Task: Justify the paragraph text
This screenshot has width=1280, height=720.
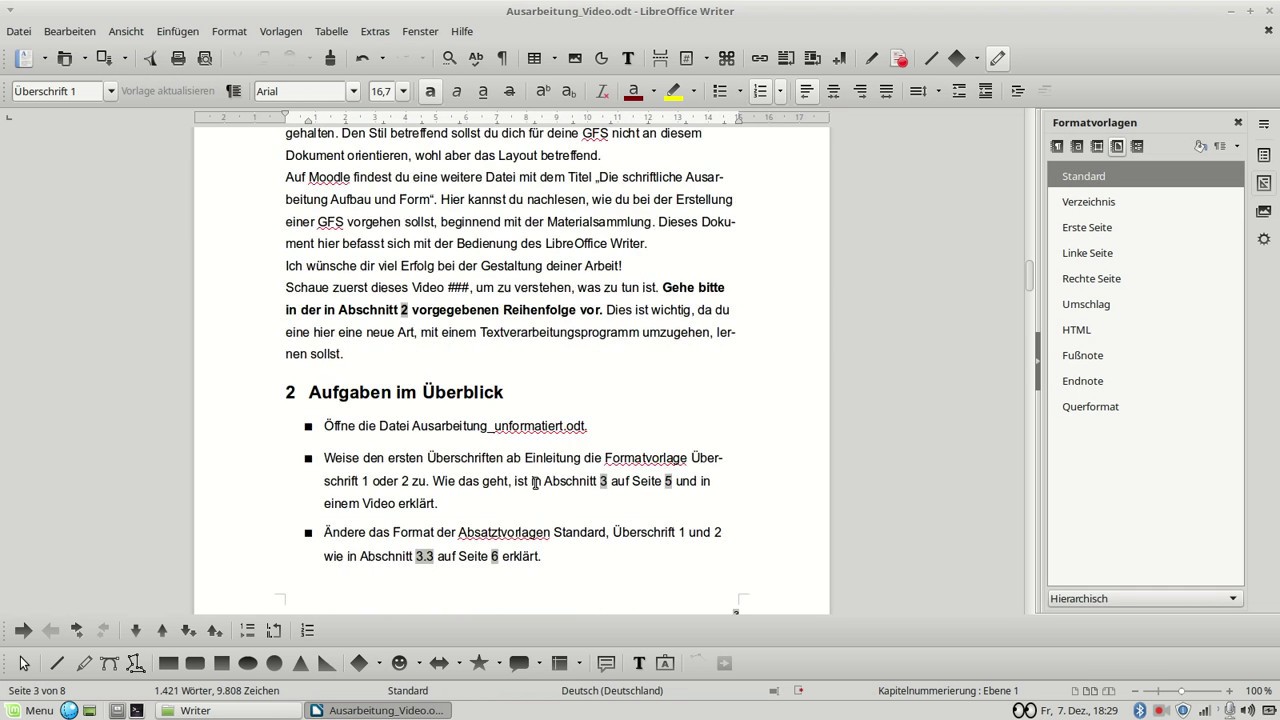Action: pos(886,91)
